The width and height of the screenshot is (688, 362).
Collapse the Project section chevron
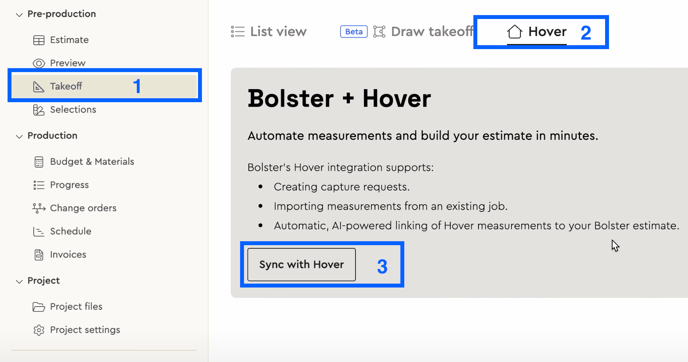[19, 281]
